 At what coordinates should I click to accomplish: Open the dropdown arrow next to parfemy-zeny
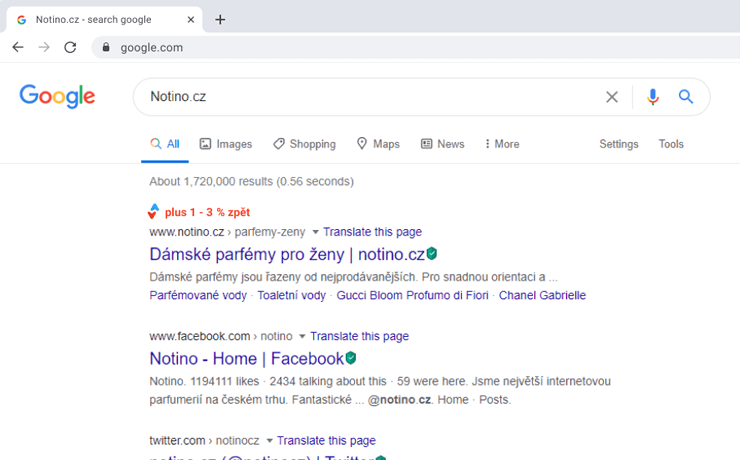(x=315, y=232)
